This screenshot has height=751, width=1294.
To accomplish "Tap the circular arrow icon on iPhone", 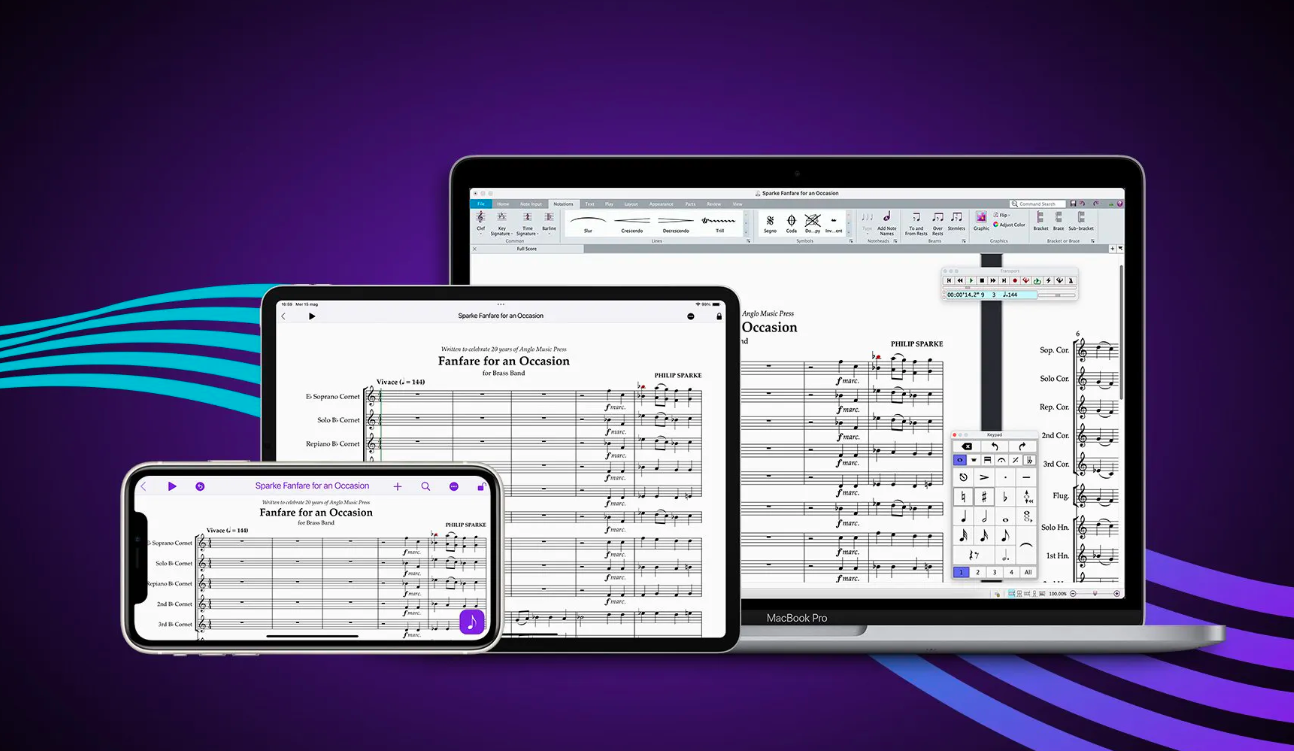I will point(200,486).
